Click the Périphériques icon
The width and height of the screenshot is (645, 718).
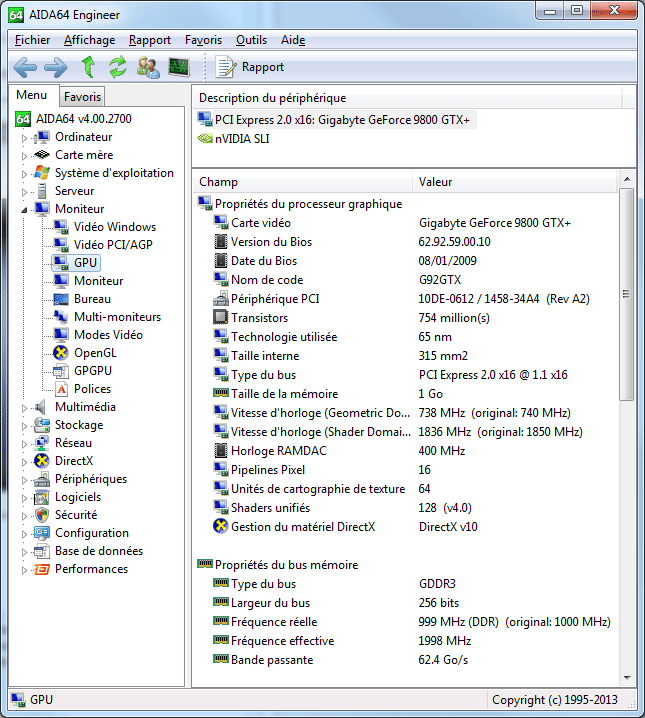coord(42,479)
